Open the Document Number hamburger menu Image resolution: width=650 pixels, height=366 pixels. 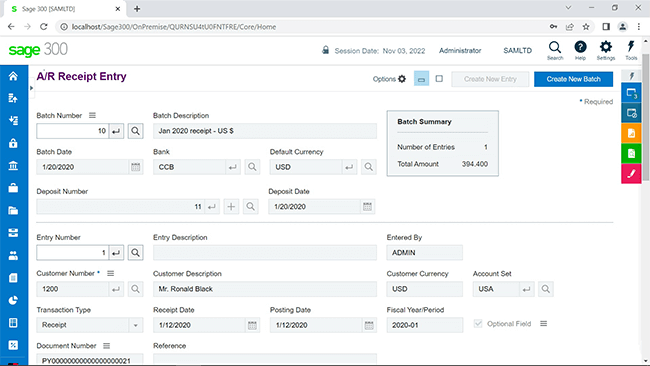click(107, 346)
